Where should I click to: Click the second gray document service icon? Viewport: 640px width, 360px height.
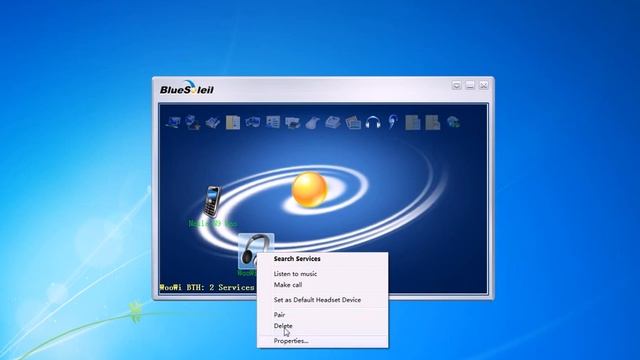[433, 122]
